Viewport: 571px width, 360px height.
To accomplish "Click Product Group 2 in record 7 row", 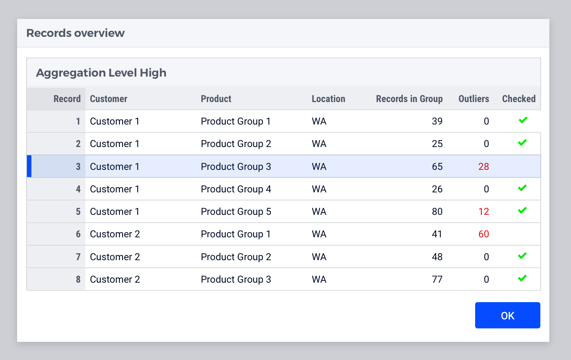I will (x=236, y=257).
